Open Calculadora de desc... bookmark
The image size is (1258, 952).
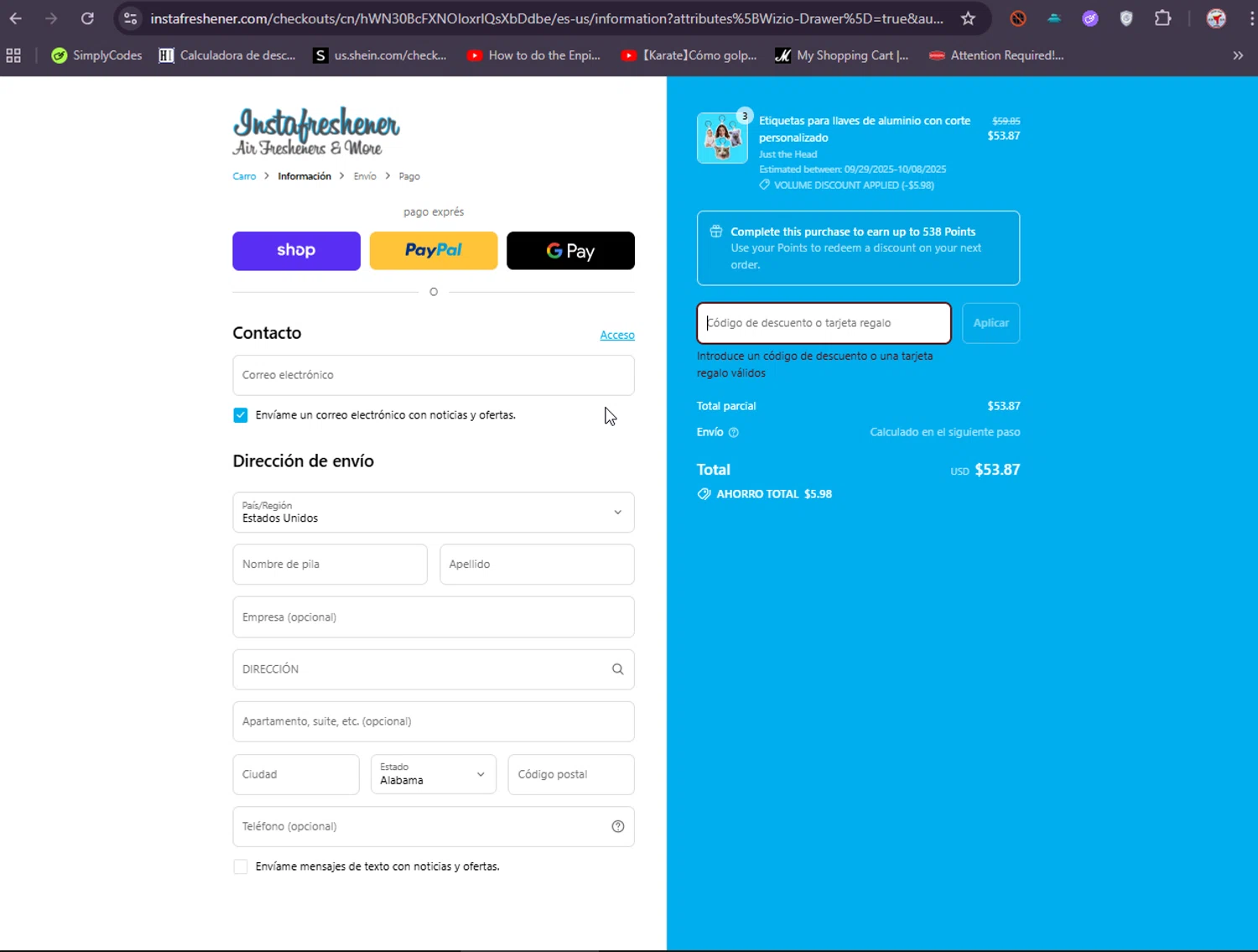click(227, 55)
